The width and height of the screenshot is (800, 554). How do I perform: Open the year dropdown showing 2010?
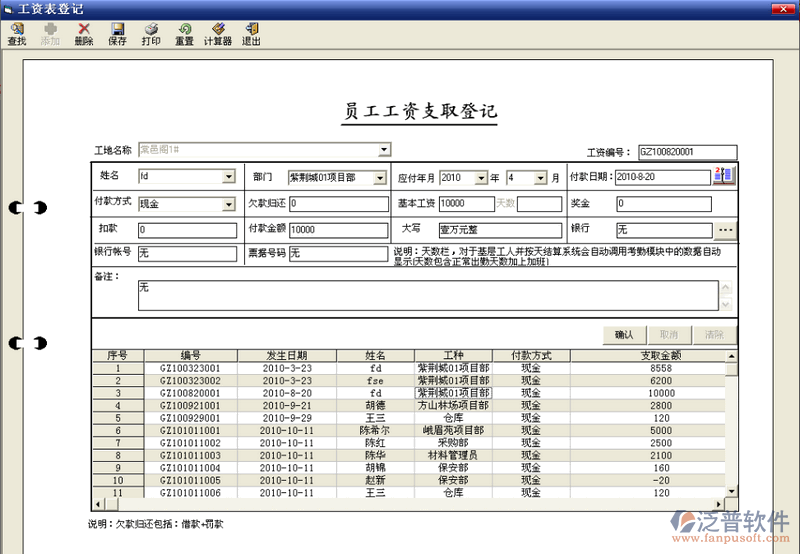tap(481, 178)
